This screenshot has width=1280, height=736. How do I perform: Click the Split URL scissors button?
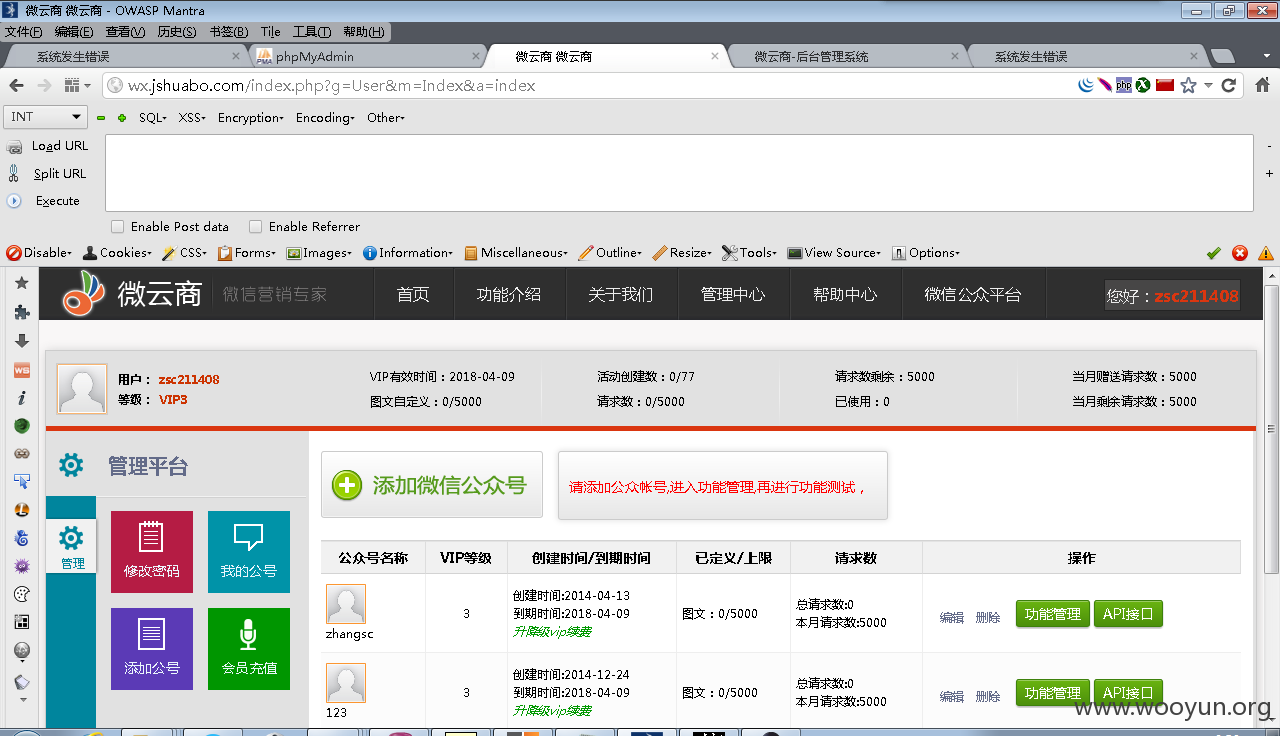[x=14, y=173]
